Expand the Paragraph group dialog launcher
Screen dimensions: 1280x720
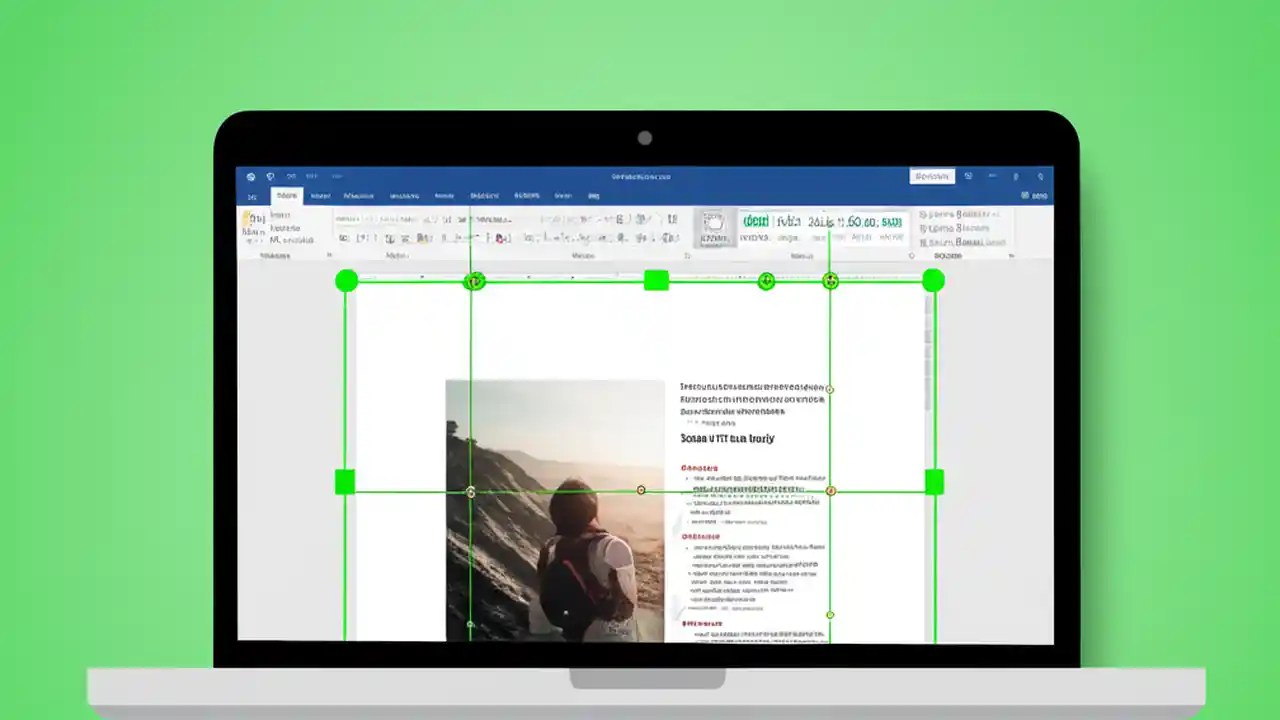pos(688,256)
